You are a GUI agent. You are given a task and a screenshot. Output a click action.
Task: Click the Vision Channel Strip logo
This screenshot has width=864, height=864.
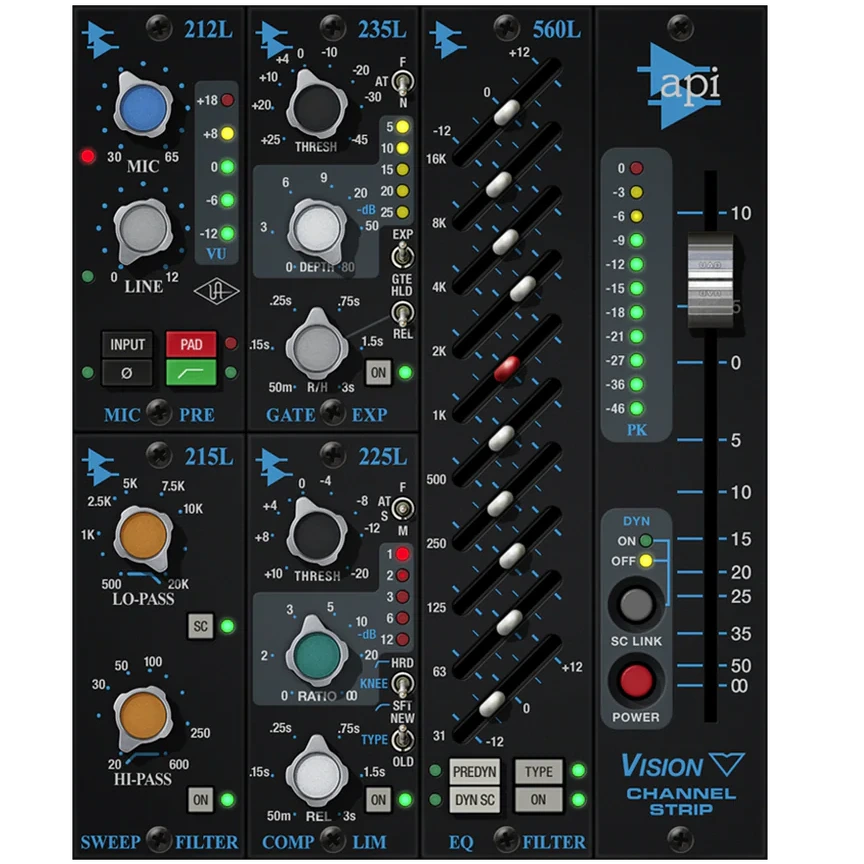(682, 785)
